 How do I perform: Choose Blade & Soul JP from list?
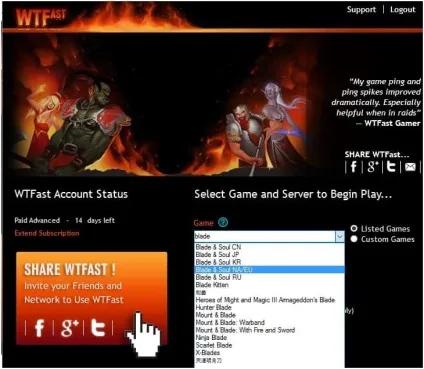coord(269,254)
